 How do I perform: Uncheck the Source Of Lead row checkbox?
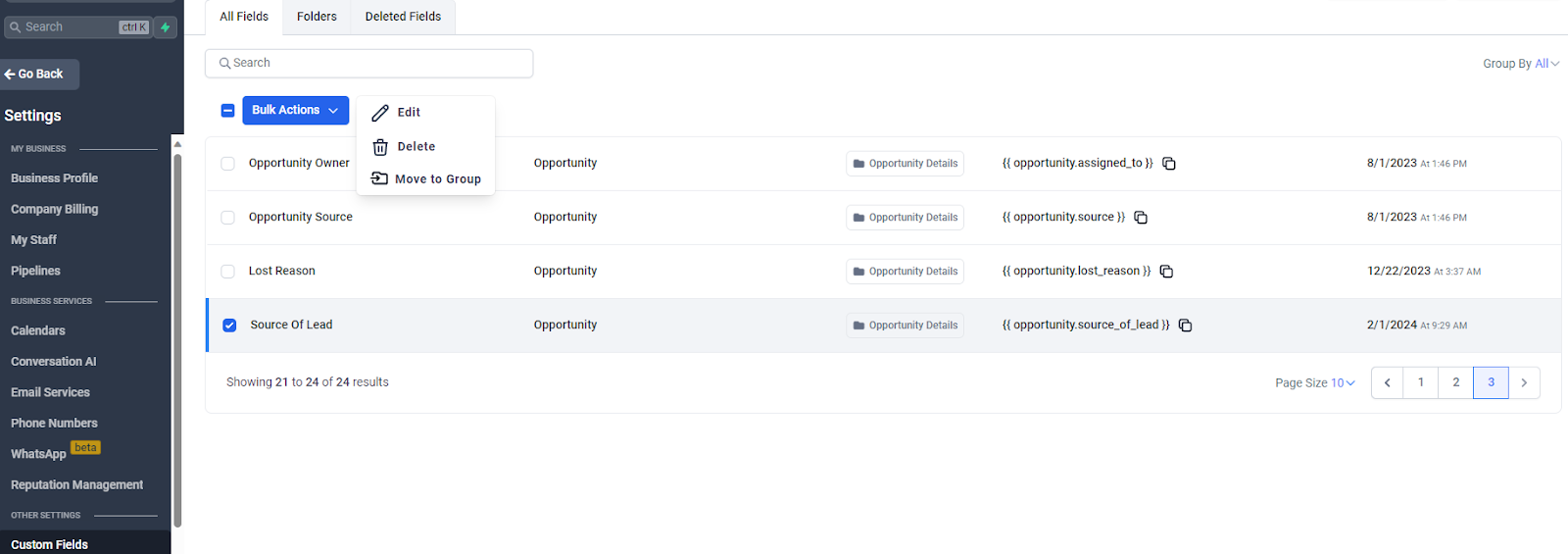tap(229, 326)
